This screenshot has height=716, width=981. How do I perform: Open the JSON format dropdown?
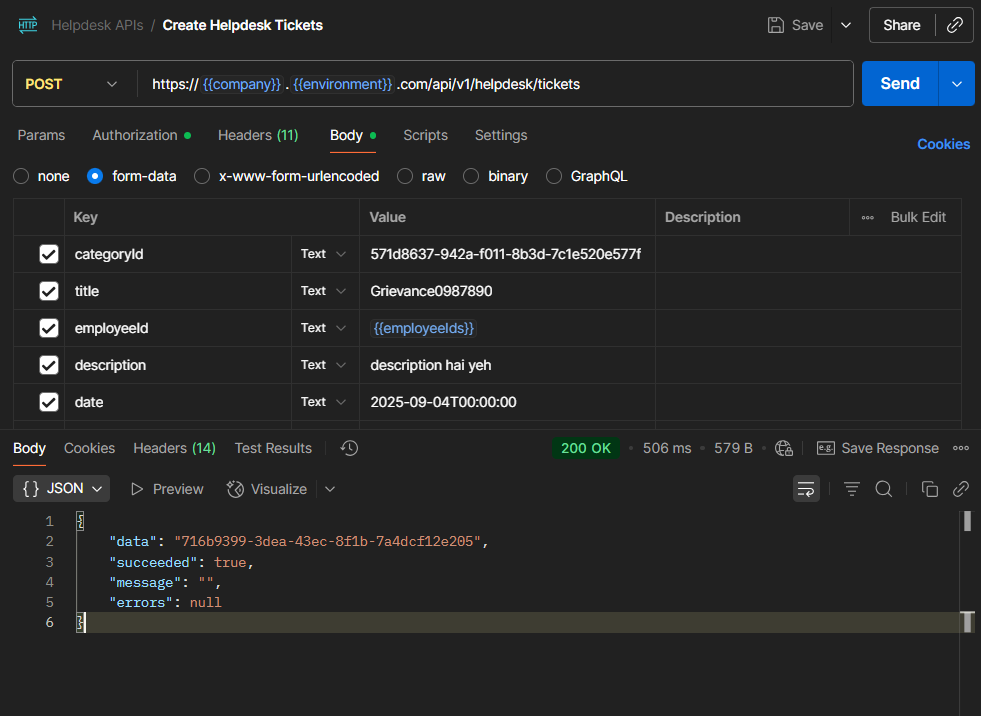point(62,489)
